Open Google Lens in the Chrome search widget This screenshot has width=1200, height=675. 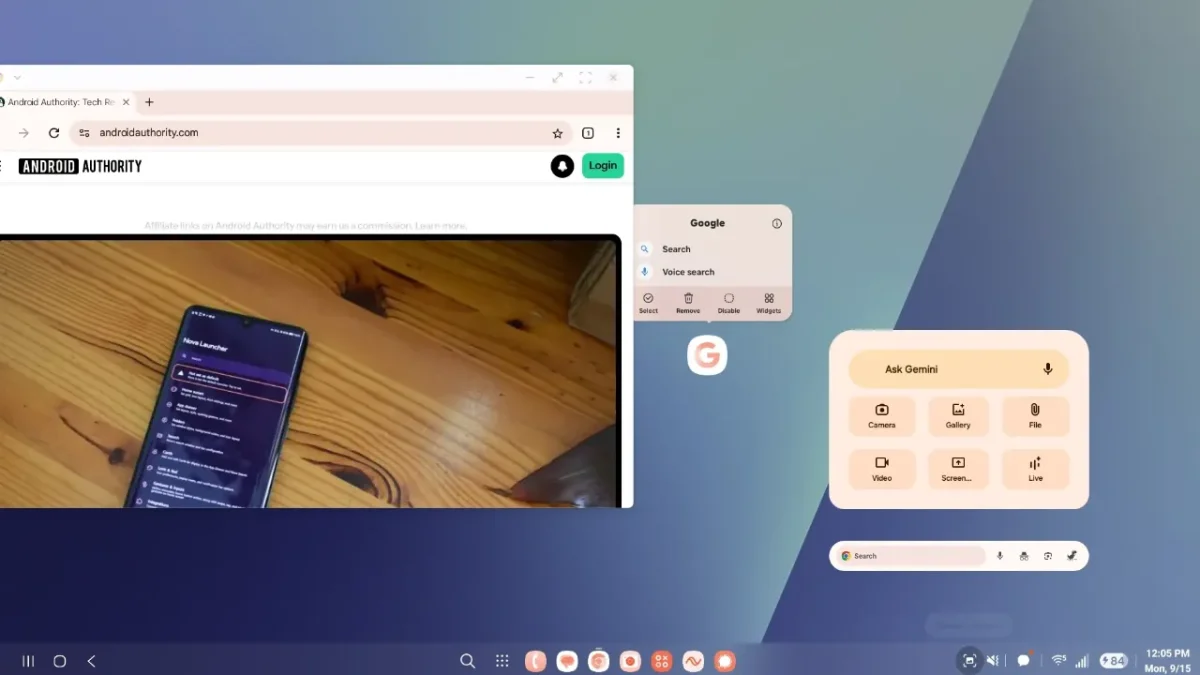coord(1047,555)
